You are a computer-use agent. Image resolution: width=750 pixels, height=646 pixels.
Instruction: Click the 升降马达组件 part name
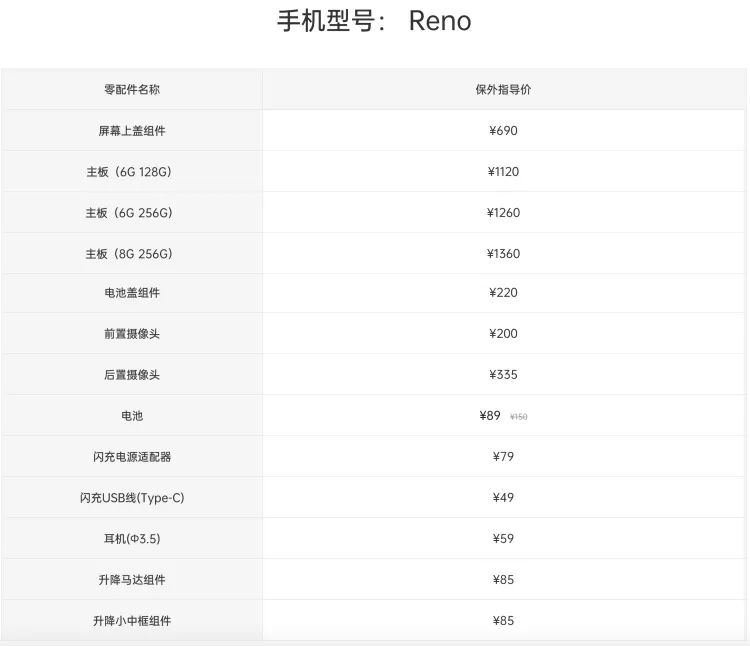(132, 580)
